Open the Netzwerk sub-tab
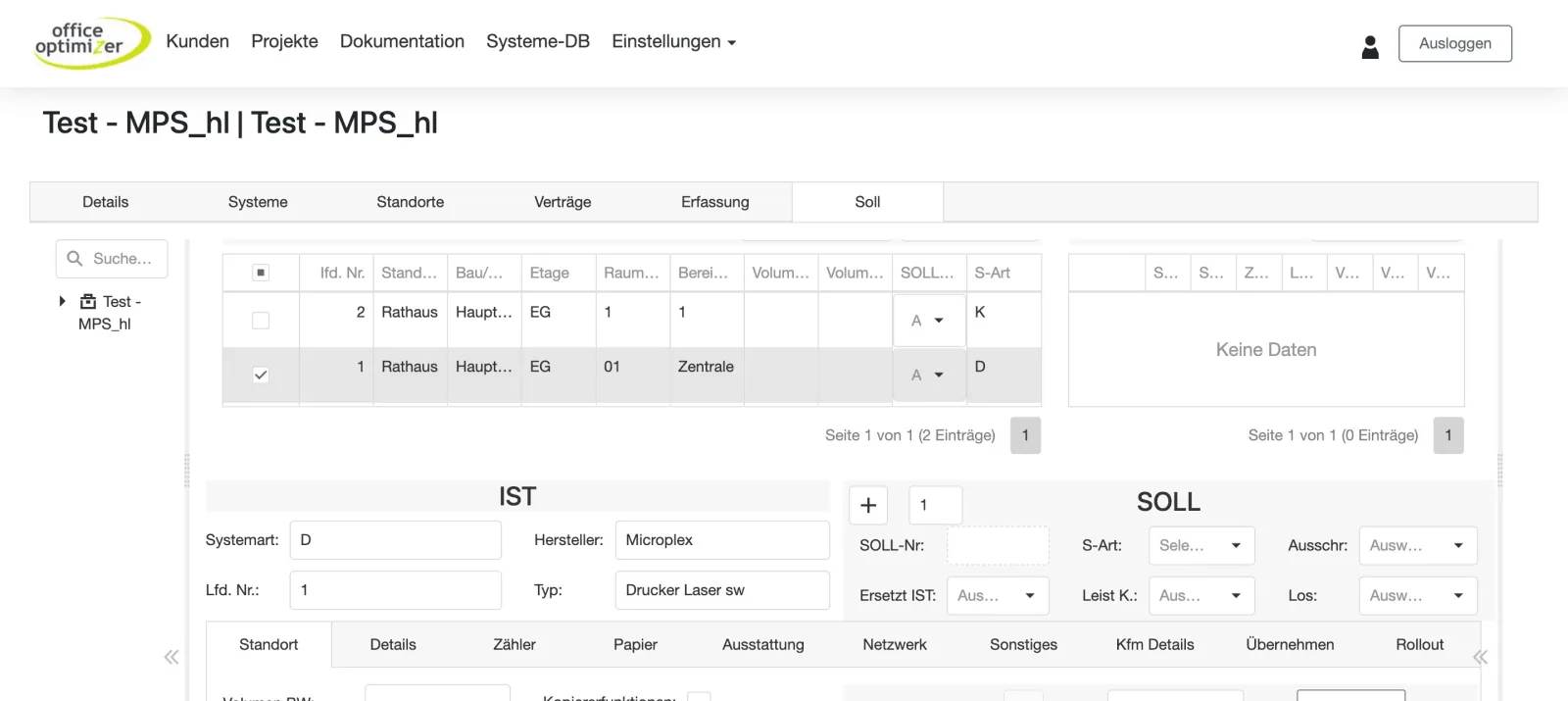This screenshot has height=701, width=1568. 895,644
